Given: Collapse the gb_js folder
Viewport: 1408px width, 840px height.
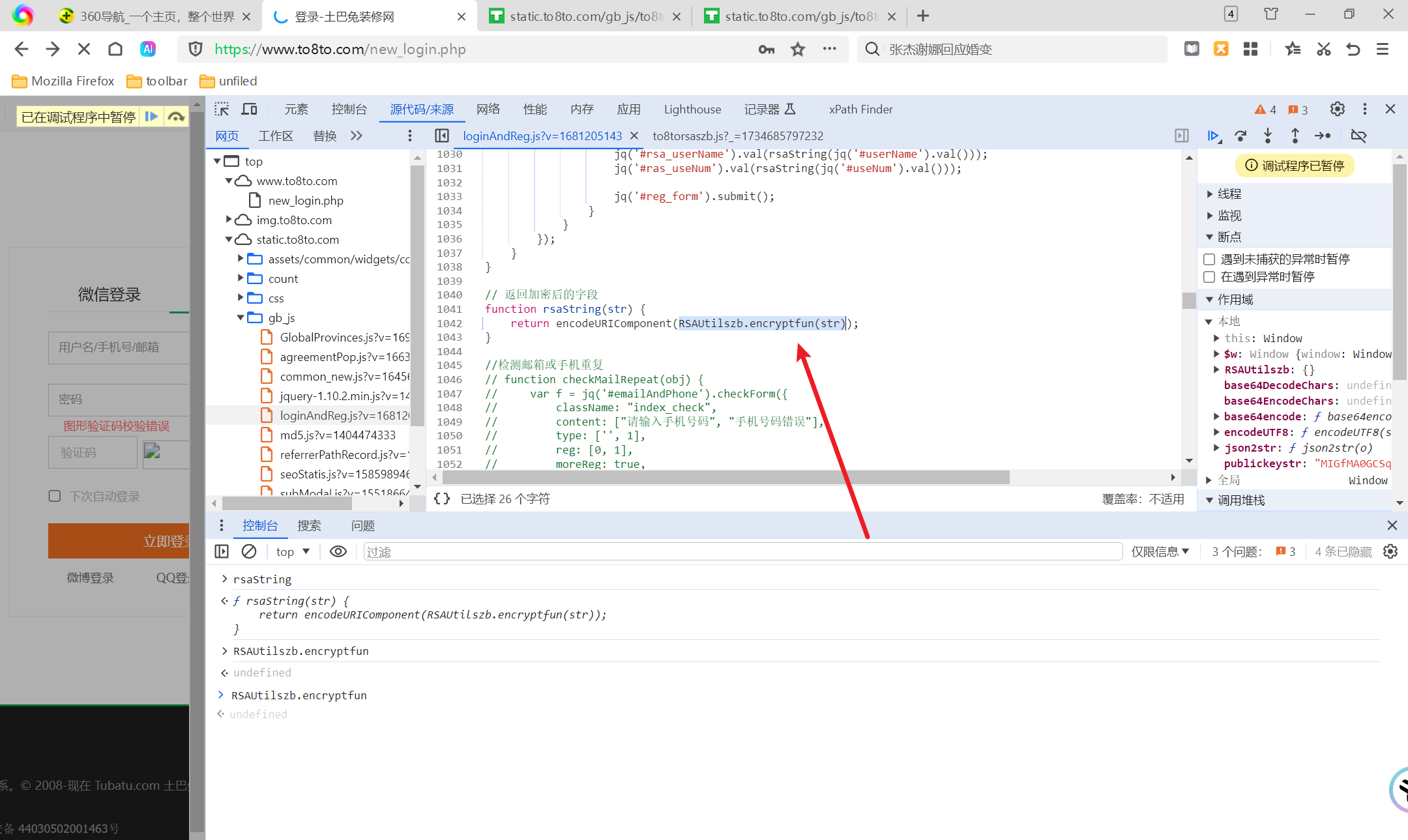Looking at the screenshot, I should (x=241, y=317).
